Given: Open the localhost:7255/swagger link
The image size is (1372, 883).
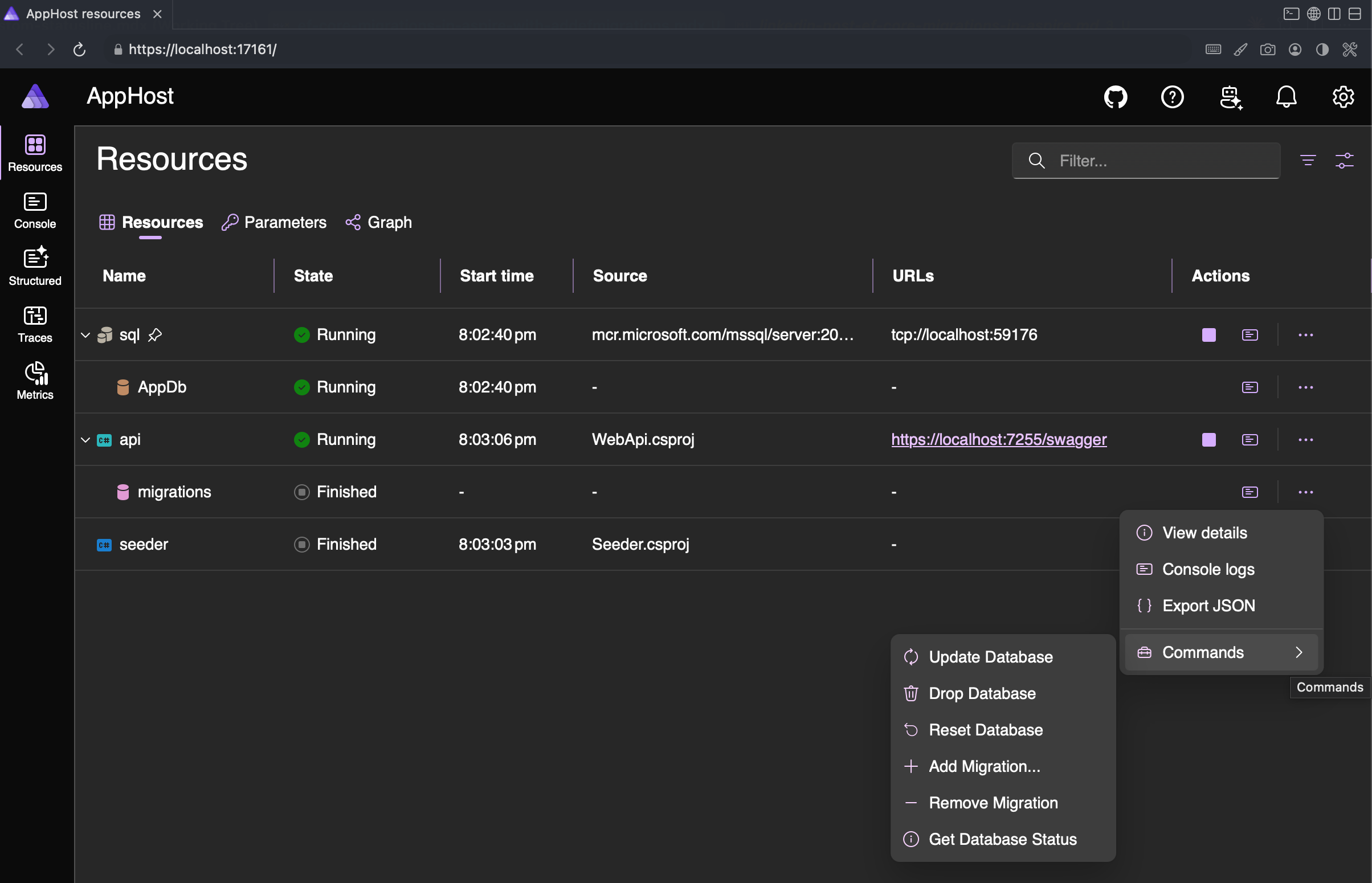Looking at the screenshot, I should [999, 440].
